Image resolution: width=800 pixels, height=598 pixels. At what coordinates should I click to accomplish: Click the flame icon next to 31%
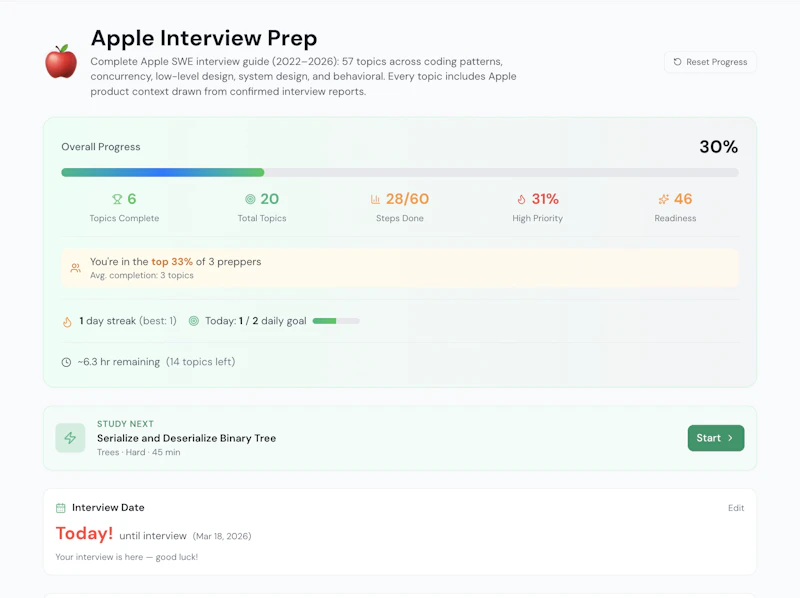tap(521, 199)
